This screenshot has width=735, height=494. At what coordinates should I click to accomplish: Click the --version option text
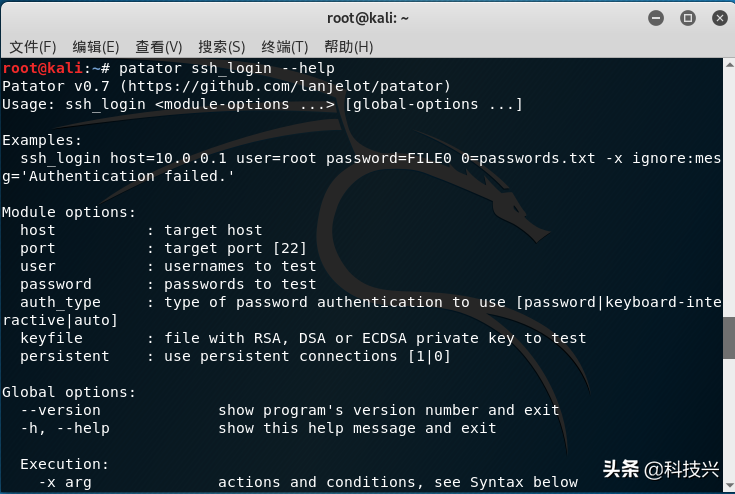click(60, 410)
